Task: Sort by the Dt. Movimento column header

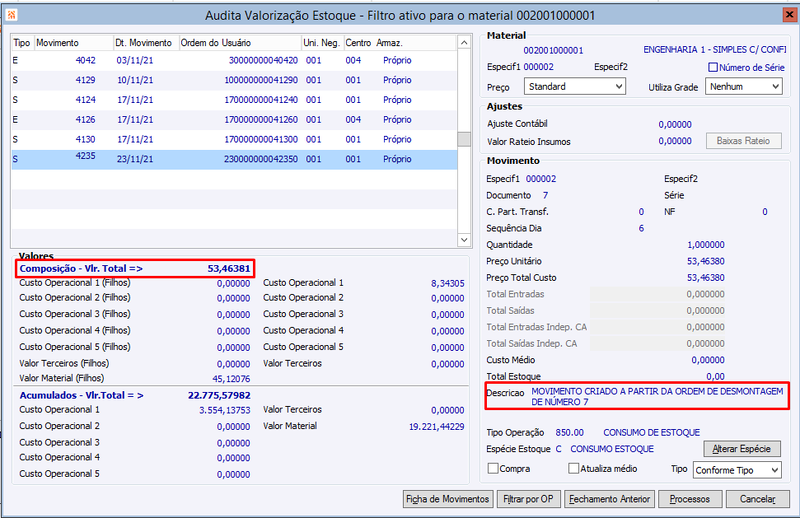Action: (x=145, y=43)
